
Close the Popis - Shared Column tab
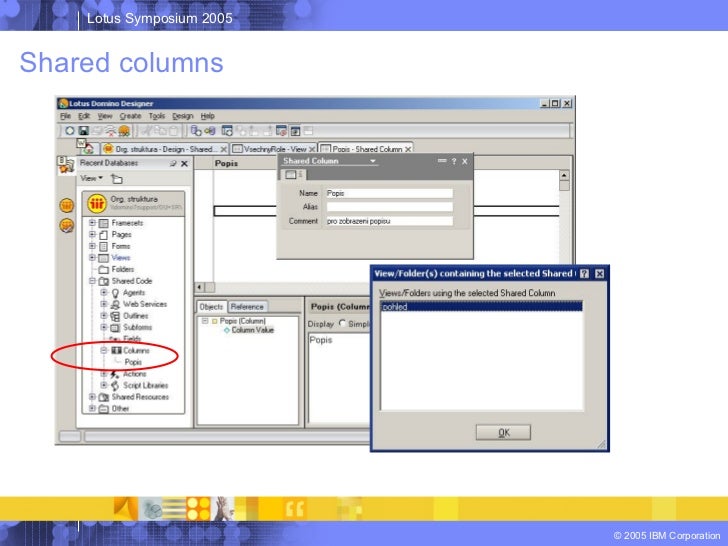[408, 149]
